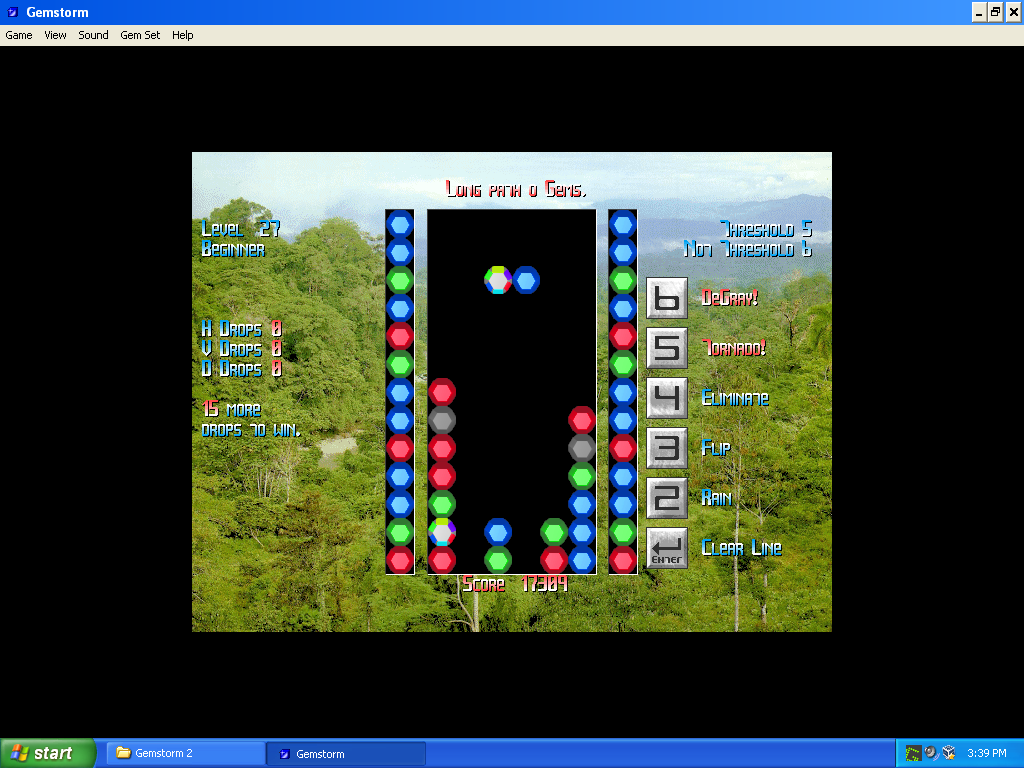Switch to Gemstorm 2 folder taskbar button

click(x=185, y=753)
